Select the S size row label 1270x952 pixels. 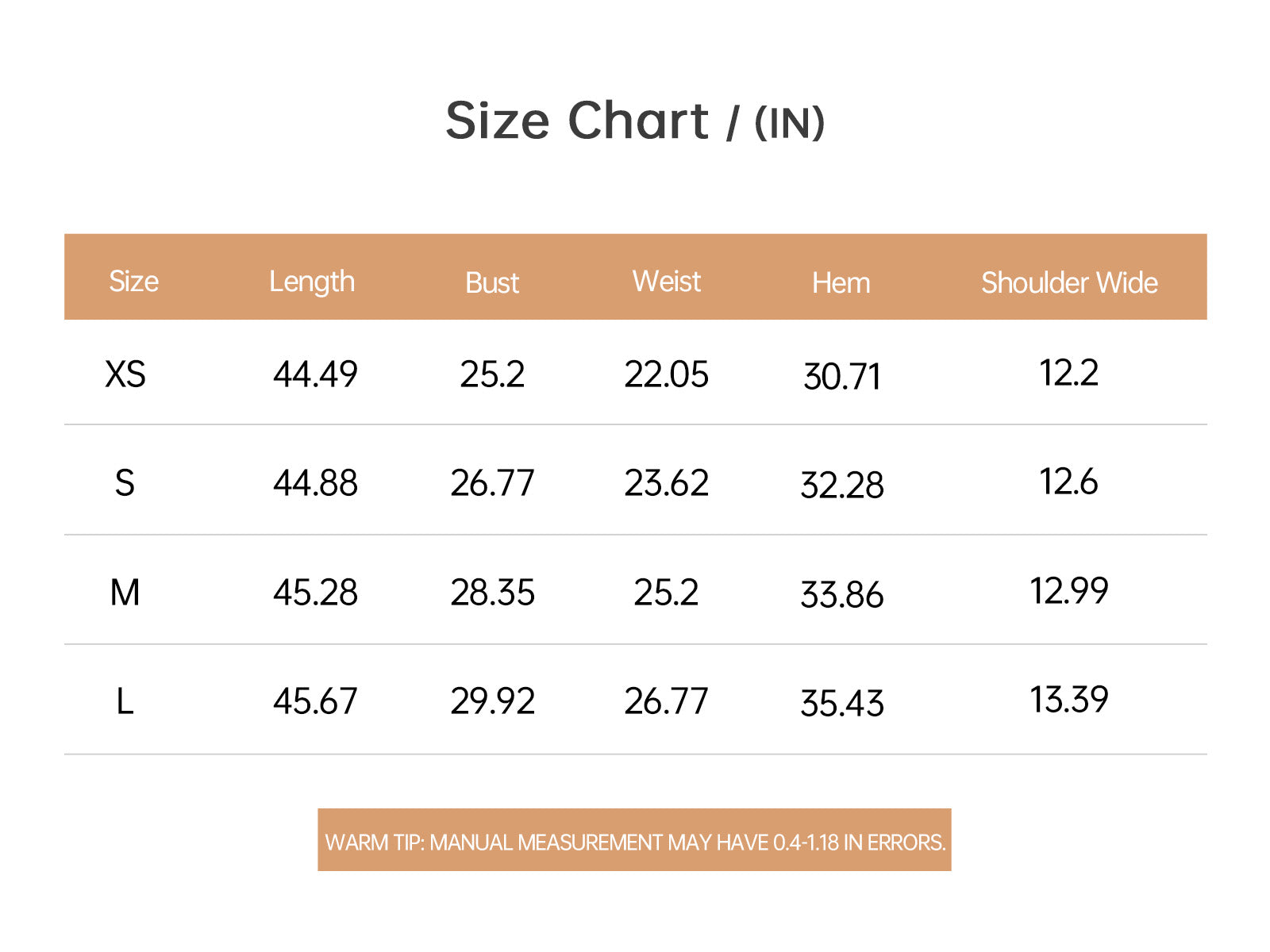click(125, 483)
